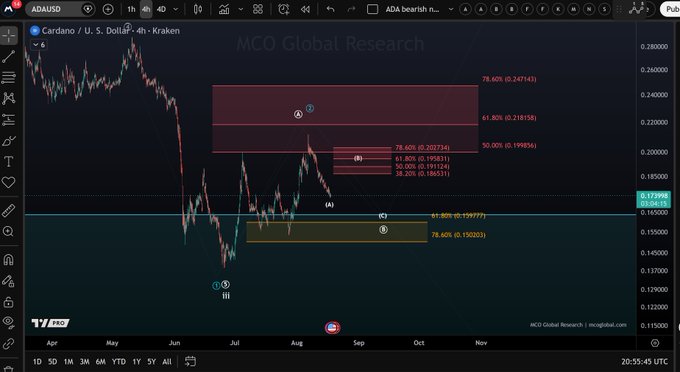
Task: Switch to the 1h timeframe
Action: point(131,9)
